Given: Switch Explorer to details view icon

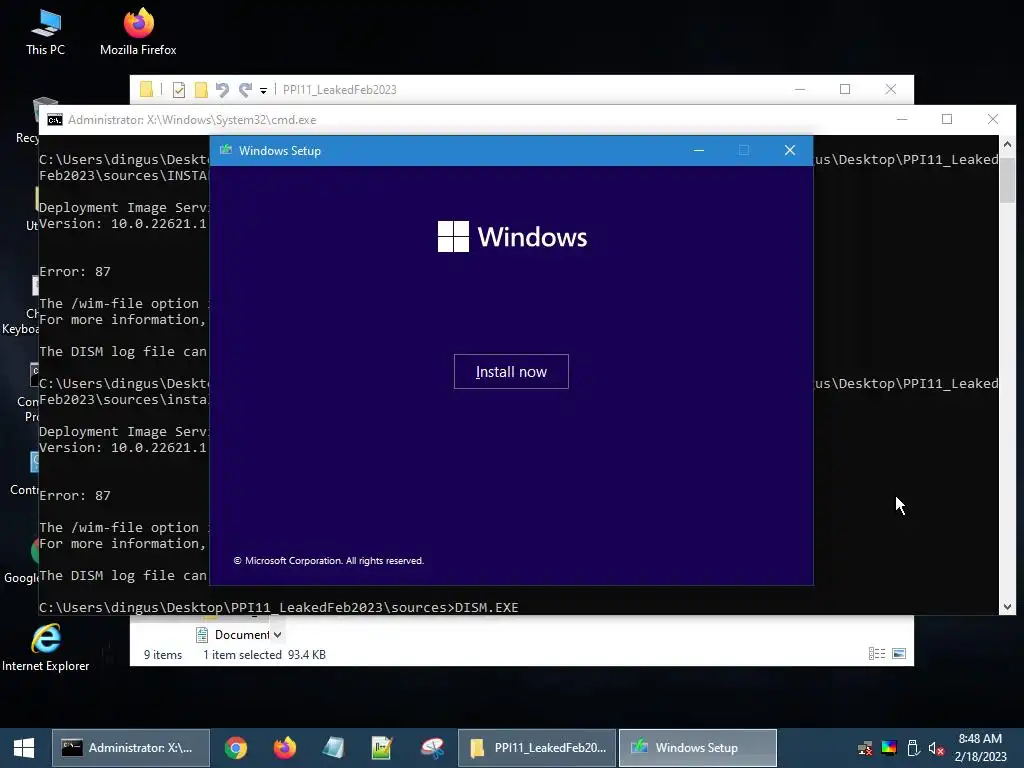Looking at the screenshot, I should [x=877, y=654].
